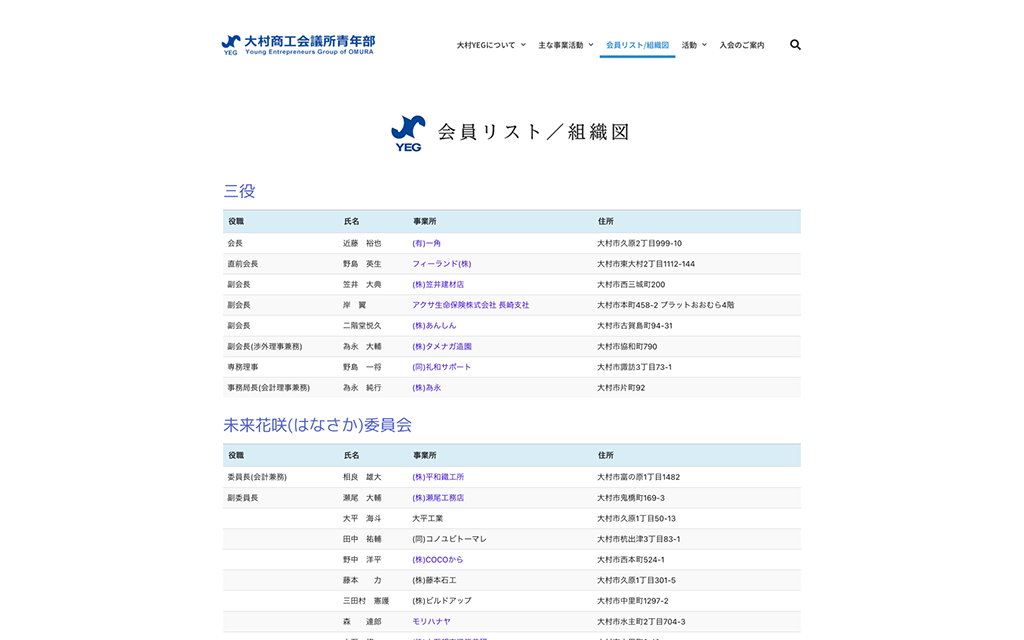Open the (有)一角 company link

pos(426,243)
